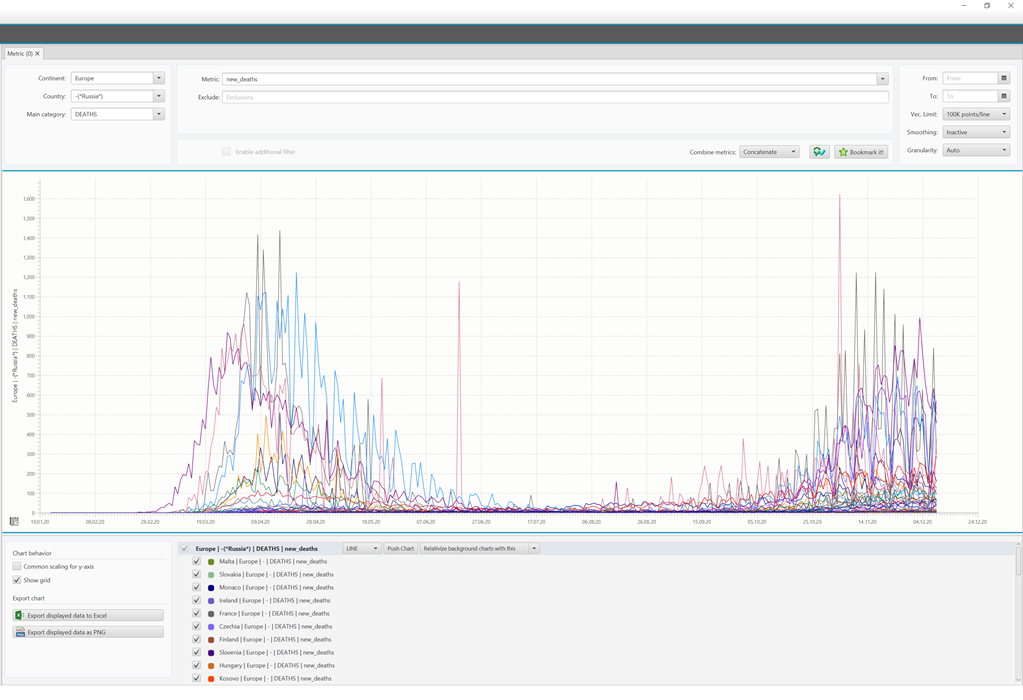Click the Excel icon on the export button
Image resolution: width=1023 pixels, height=700 pixels.
(x=19, y=617)
